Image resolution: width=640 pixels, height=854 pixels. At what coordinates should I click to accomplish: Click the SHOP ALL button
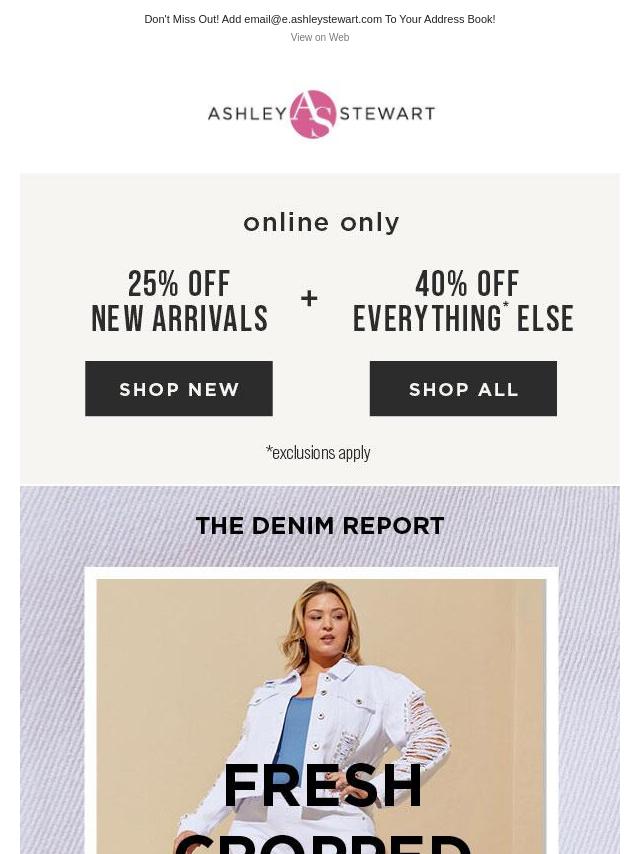(463, 388)
